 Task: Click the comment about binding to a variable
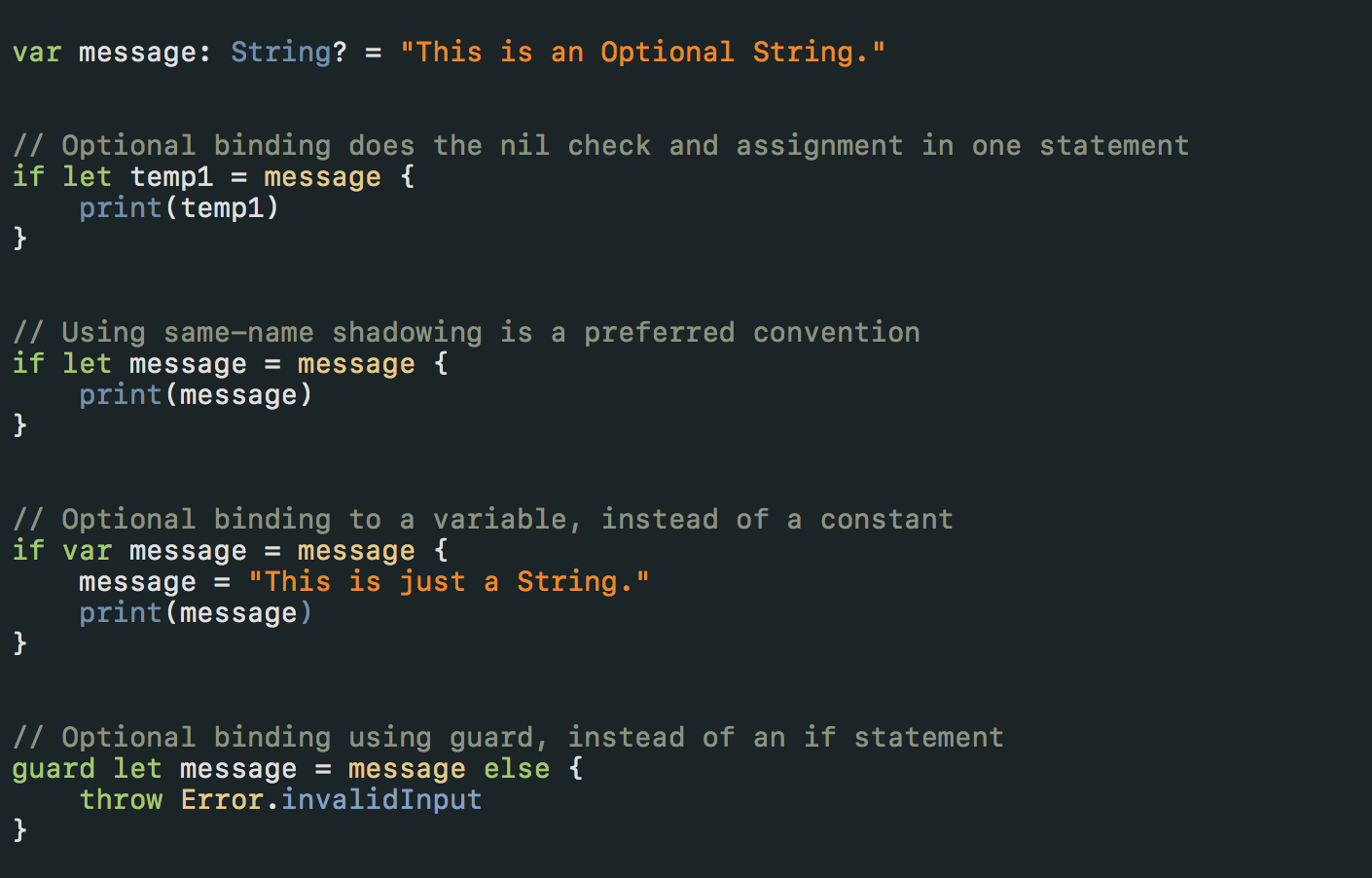point(483,520)
